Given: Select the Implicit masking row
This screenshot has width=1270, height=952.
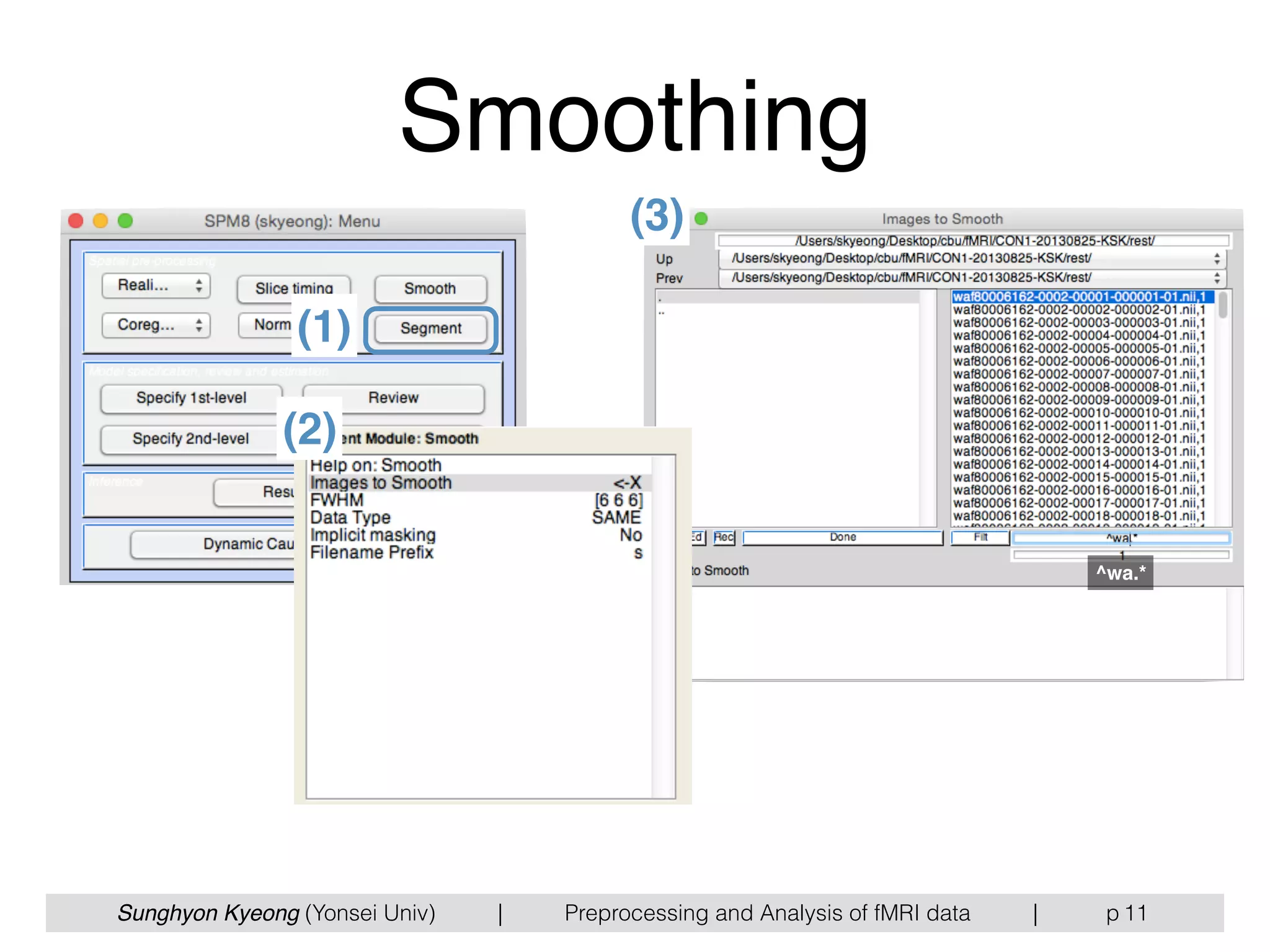Looking at the screenshot, I should (479, 535).
